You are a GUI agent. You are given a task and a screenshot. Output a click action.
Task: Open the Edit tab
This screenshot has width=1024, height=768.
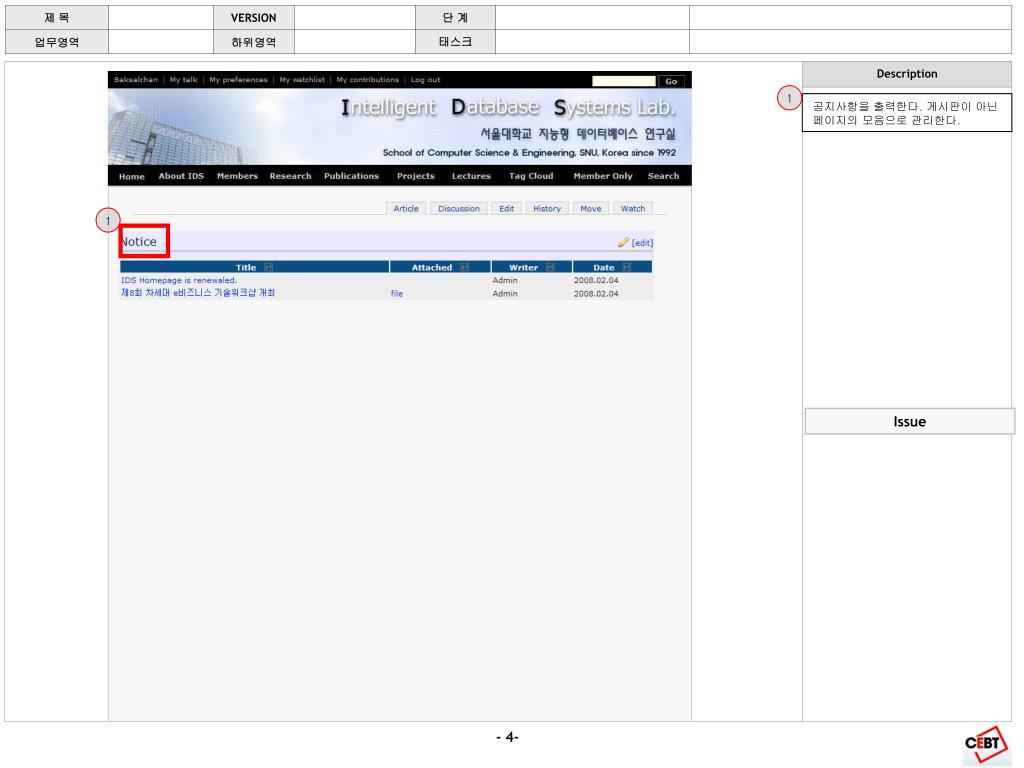[x=506, y=208]
